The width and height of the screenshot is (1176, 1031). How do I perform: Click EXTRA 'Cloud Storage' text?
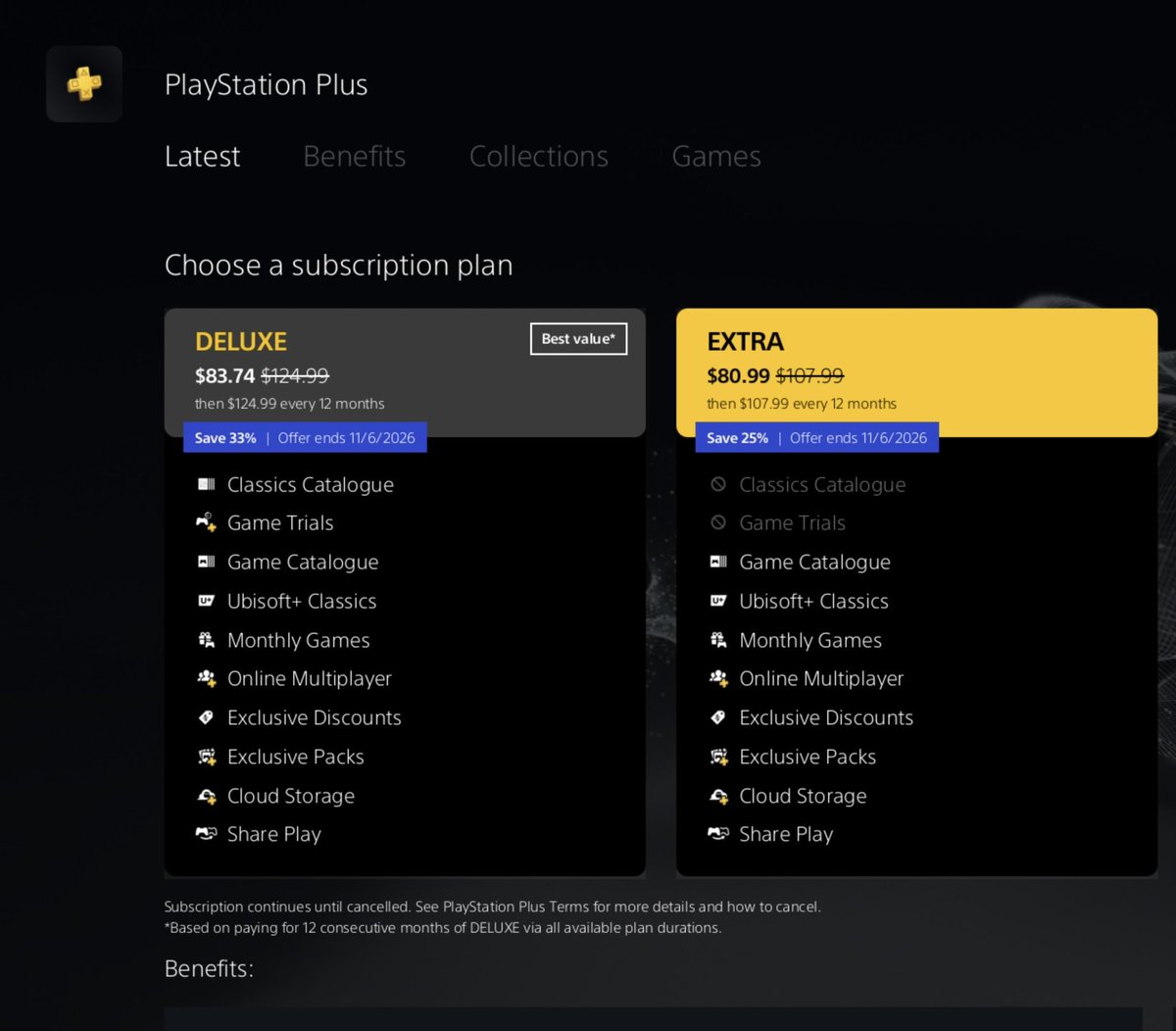(804, 796)
